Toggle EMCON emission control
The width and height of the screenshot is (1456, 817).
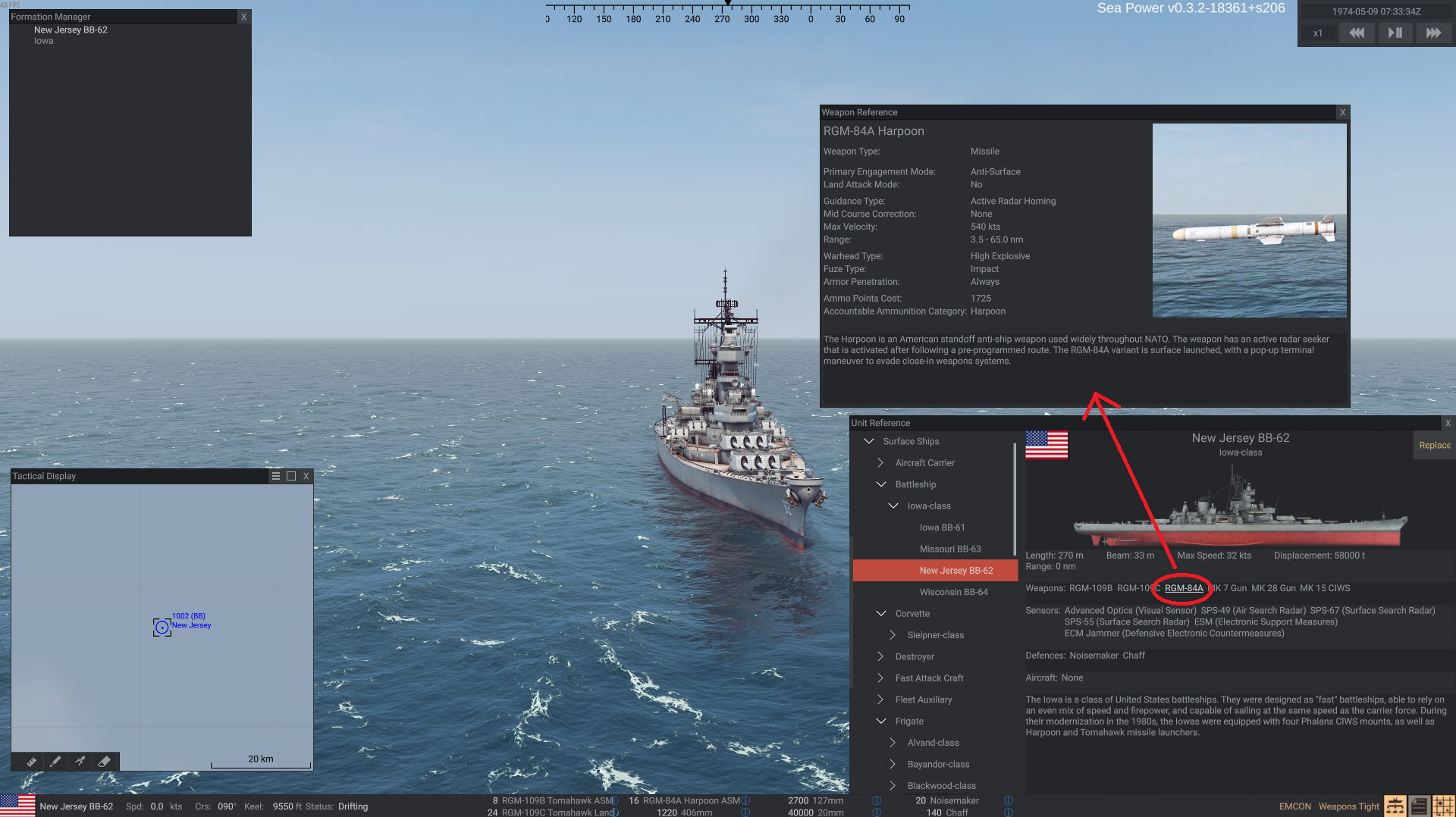1294,806
